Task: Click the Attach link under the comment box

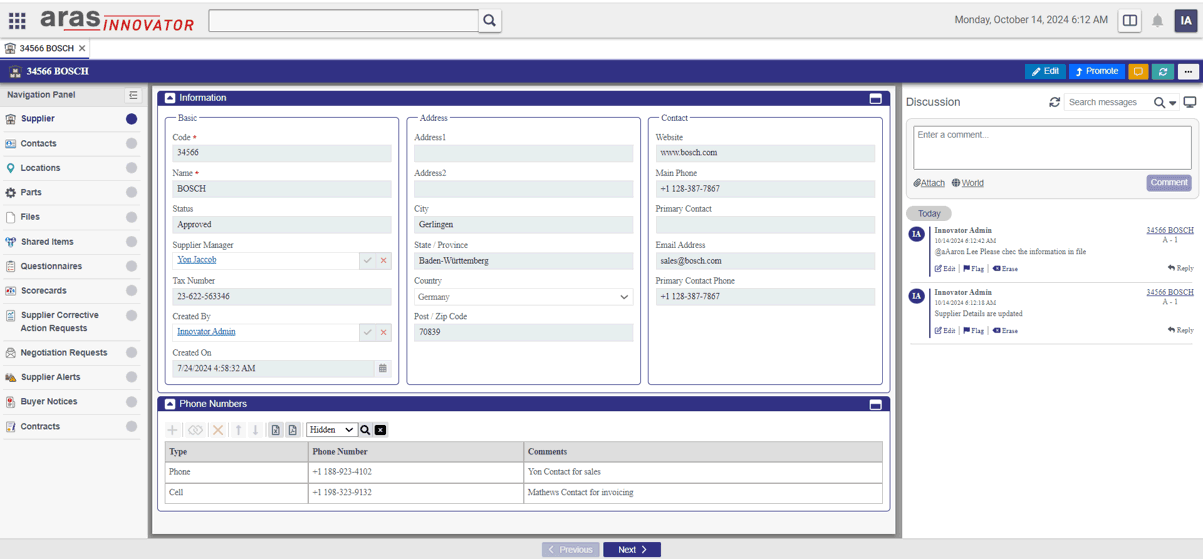Action: [x=929, y=183]
